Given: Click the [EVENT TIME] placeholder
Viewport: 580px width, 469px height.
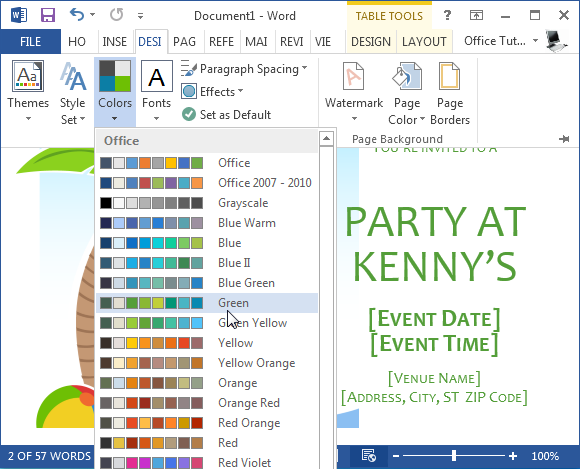Looking at the screenshot, I should (x=434, y=344).
